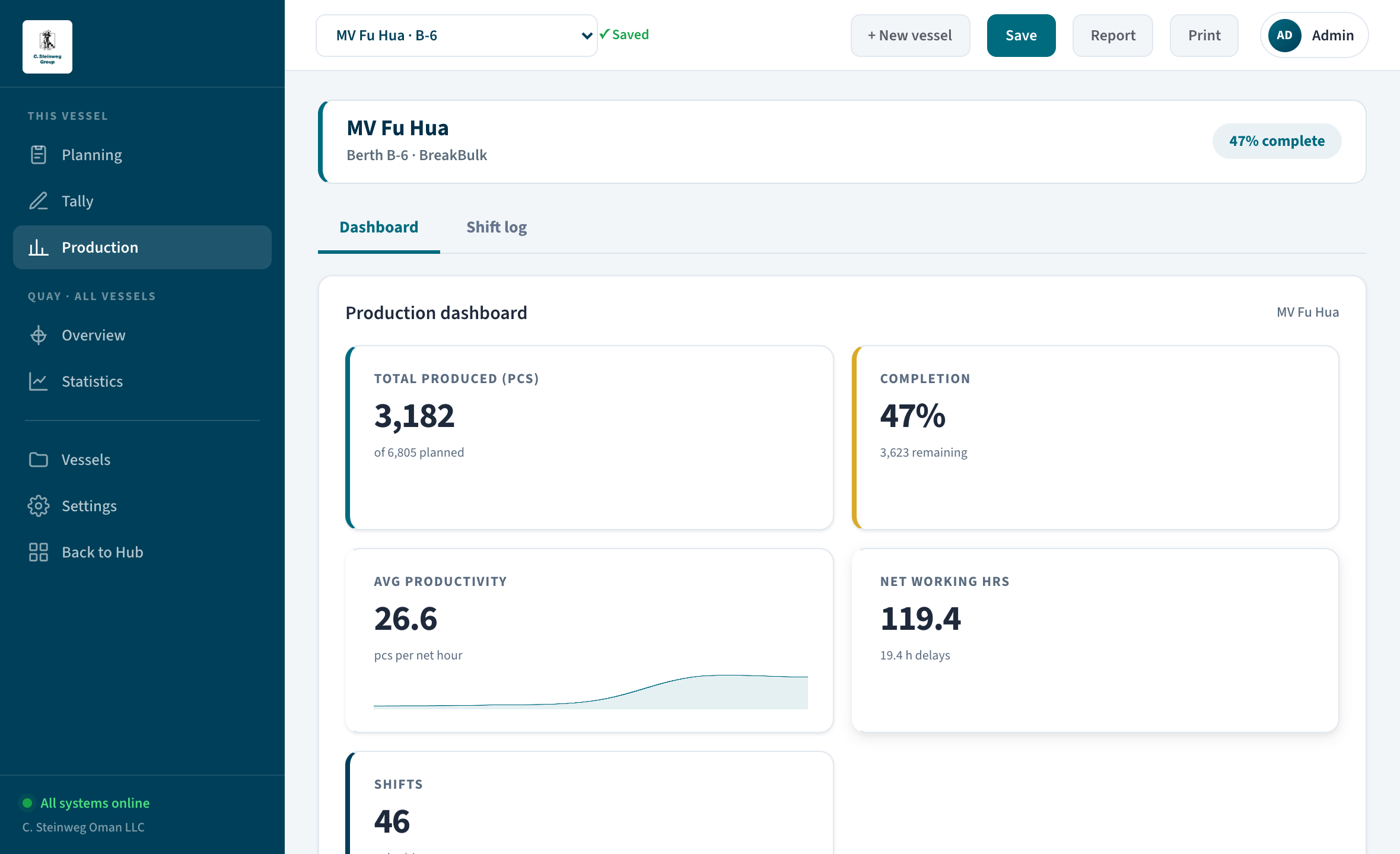Viewport: 1400px width, 854px height.
Task: Open Tally in the sidebar
Action: coord(142,201)
